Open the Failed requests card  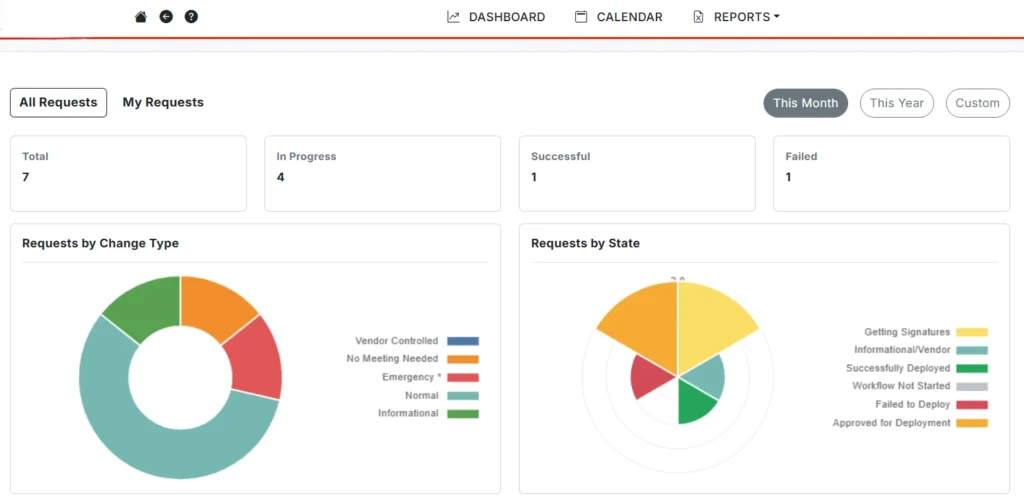click(891, 174)
